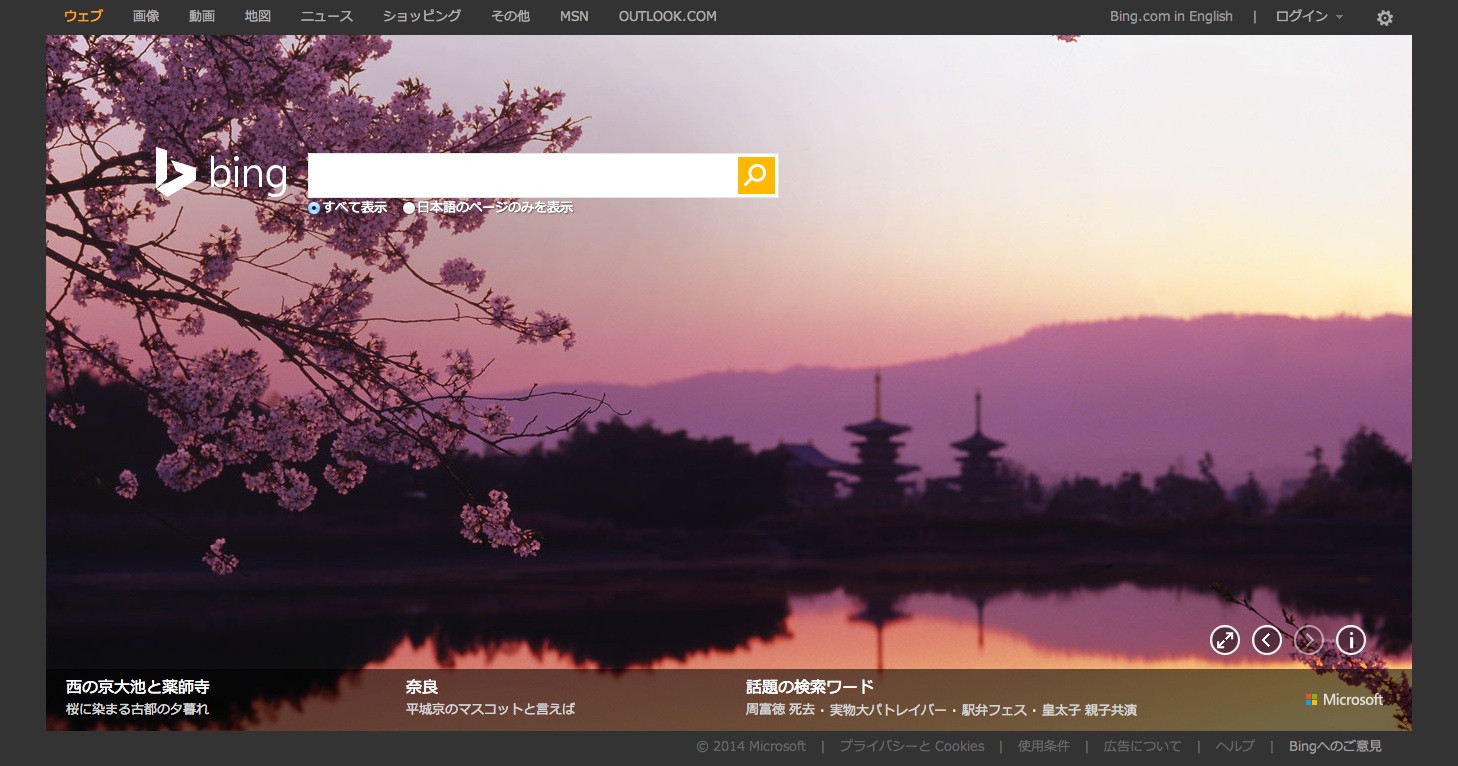1458x766 pixels.
Task: Go to the previous background image
Action: (x=1266, y=640)
